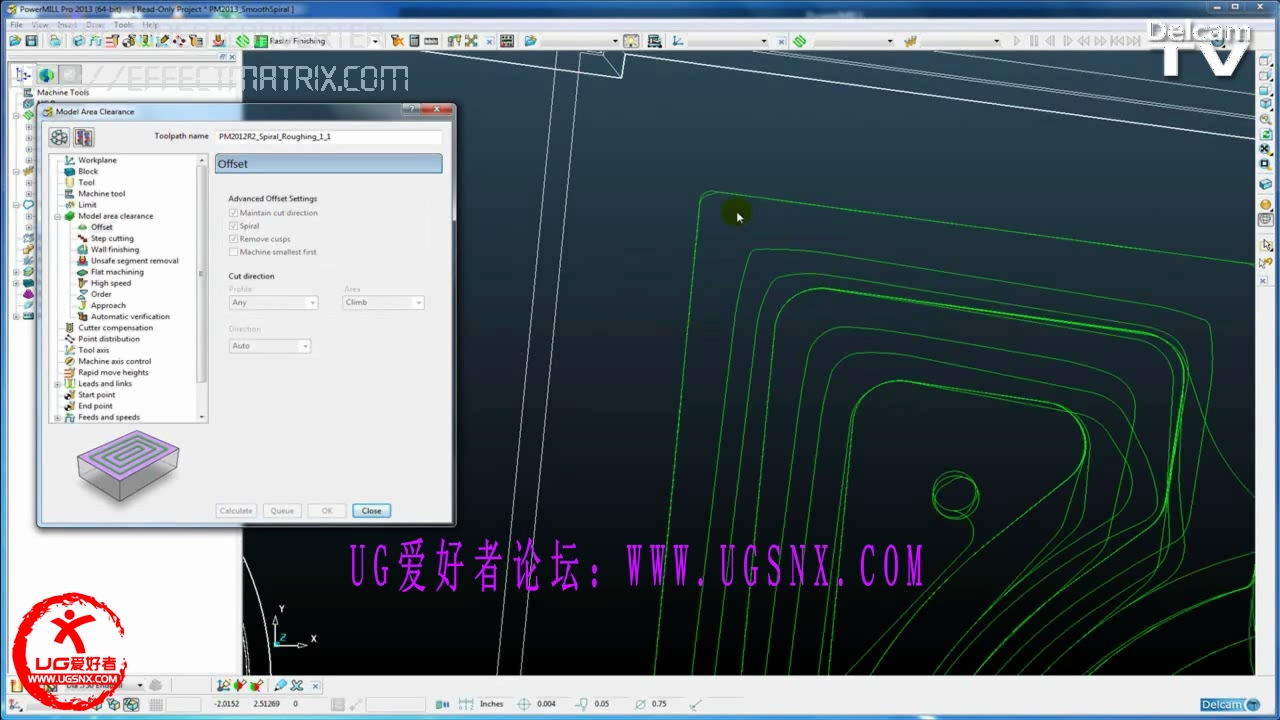The width and height of the screenshot is (1280, 720).
Task: Click the toolpath component icon in dialog
Action: click(x=59, y=137)
